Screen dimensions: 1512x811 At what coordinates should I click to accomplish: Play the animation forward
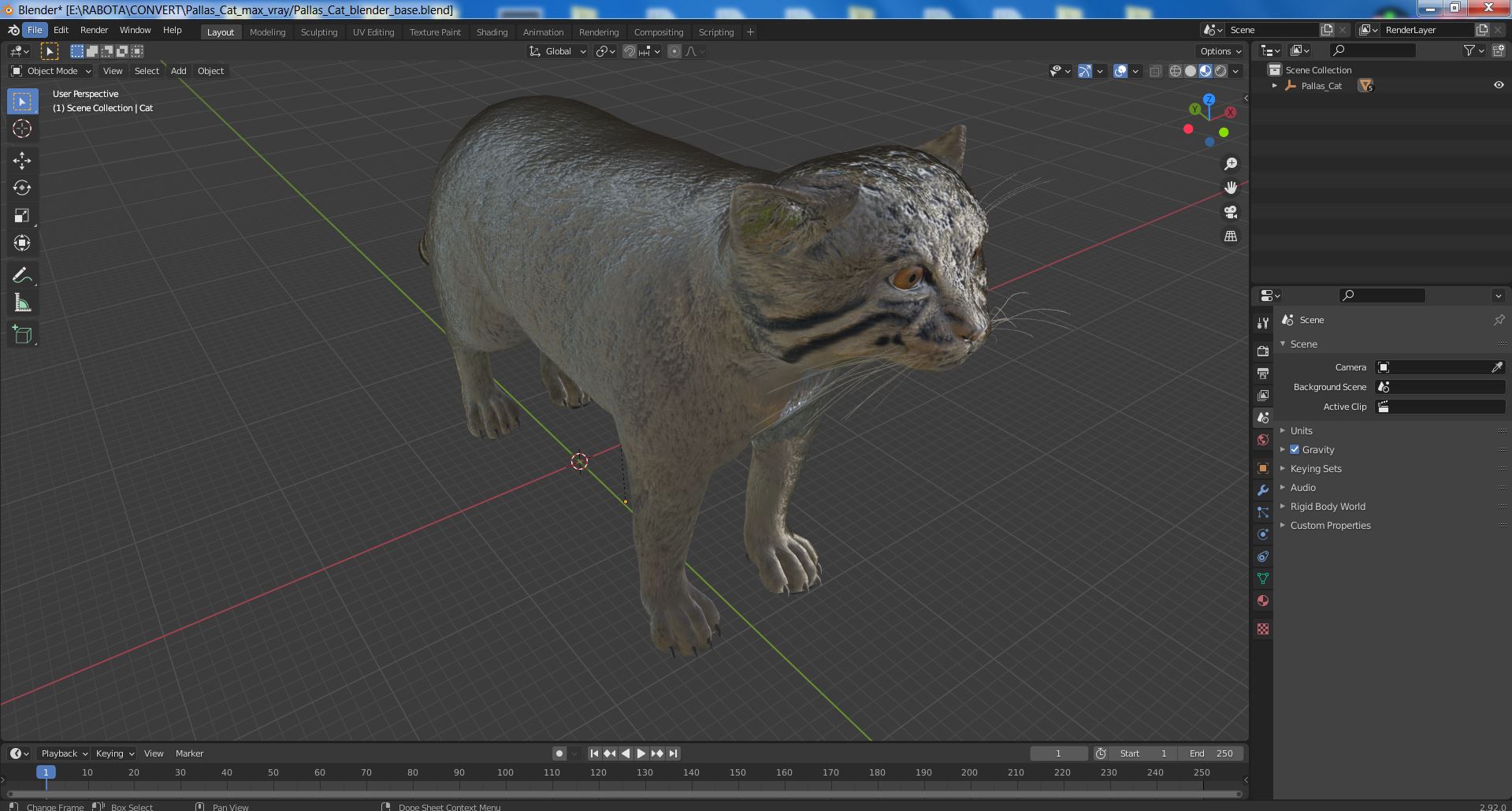point(641,753)
